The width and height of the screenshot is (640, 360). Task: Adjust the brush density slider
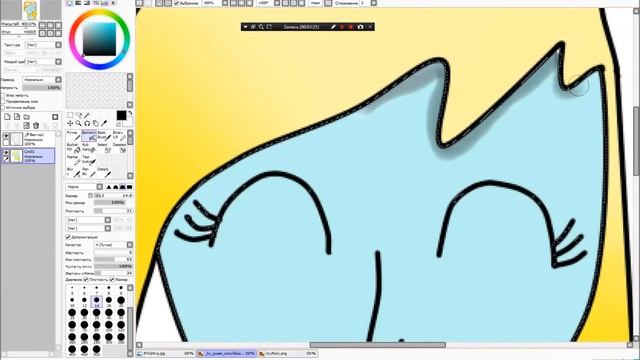tap(113, 211)
